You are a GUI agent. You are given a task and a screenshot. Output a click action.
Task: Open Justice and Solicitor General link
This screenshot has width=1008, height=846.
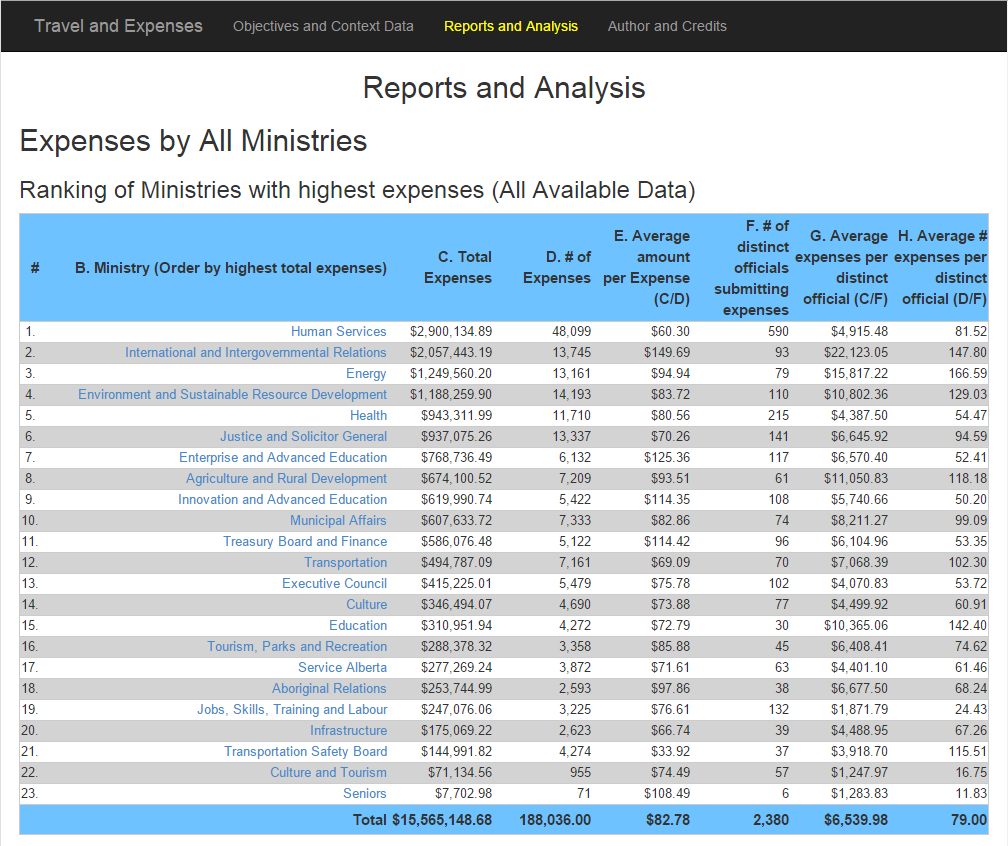pyautogui.click(x=303, y=436)
